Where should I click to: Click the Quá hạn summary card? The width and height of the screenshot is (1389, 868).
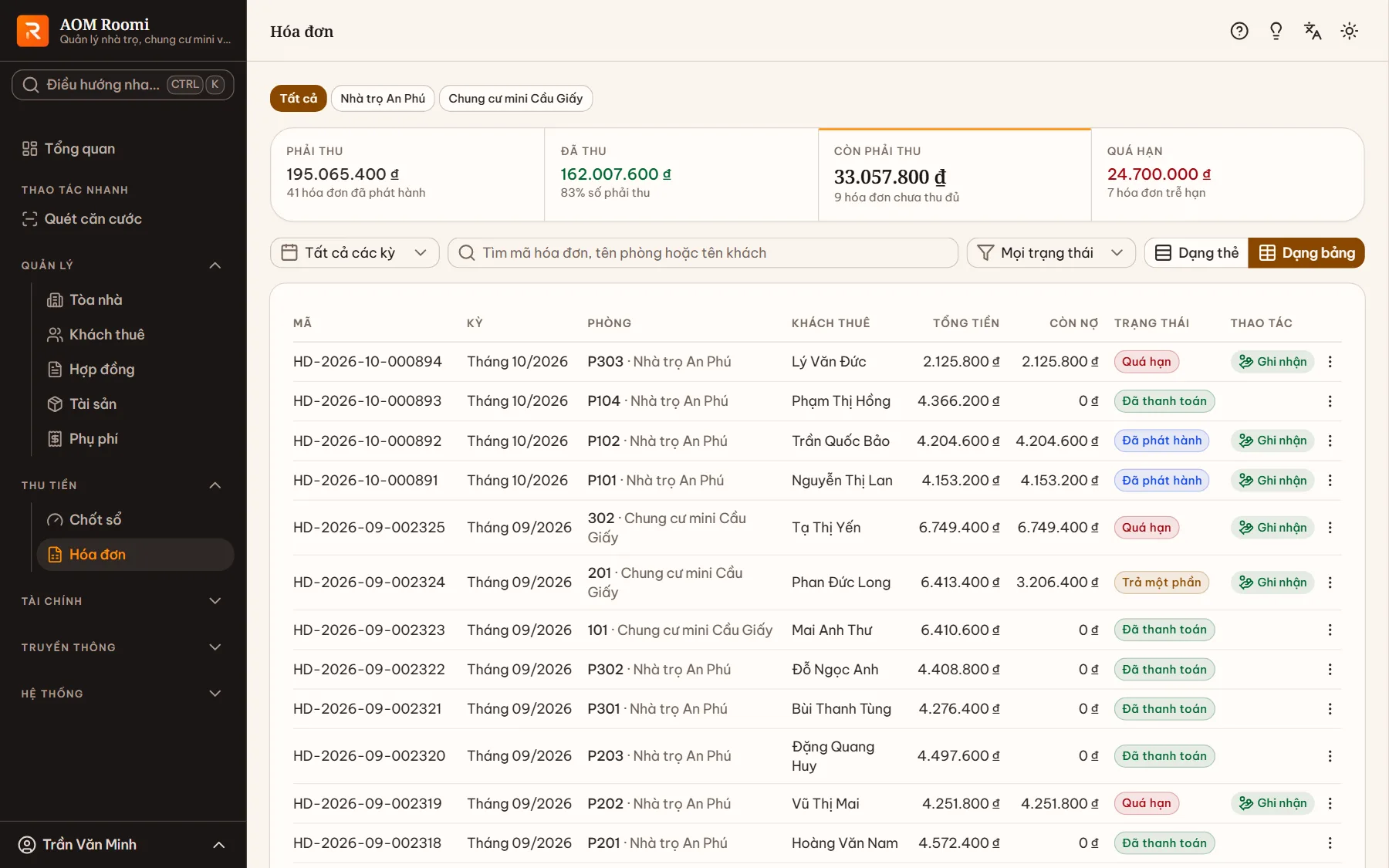(1227, 174)
